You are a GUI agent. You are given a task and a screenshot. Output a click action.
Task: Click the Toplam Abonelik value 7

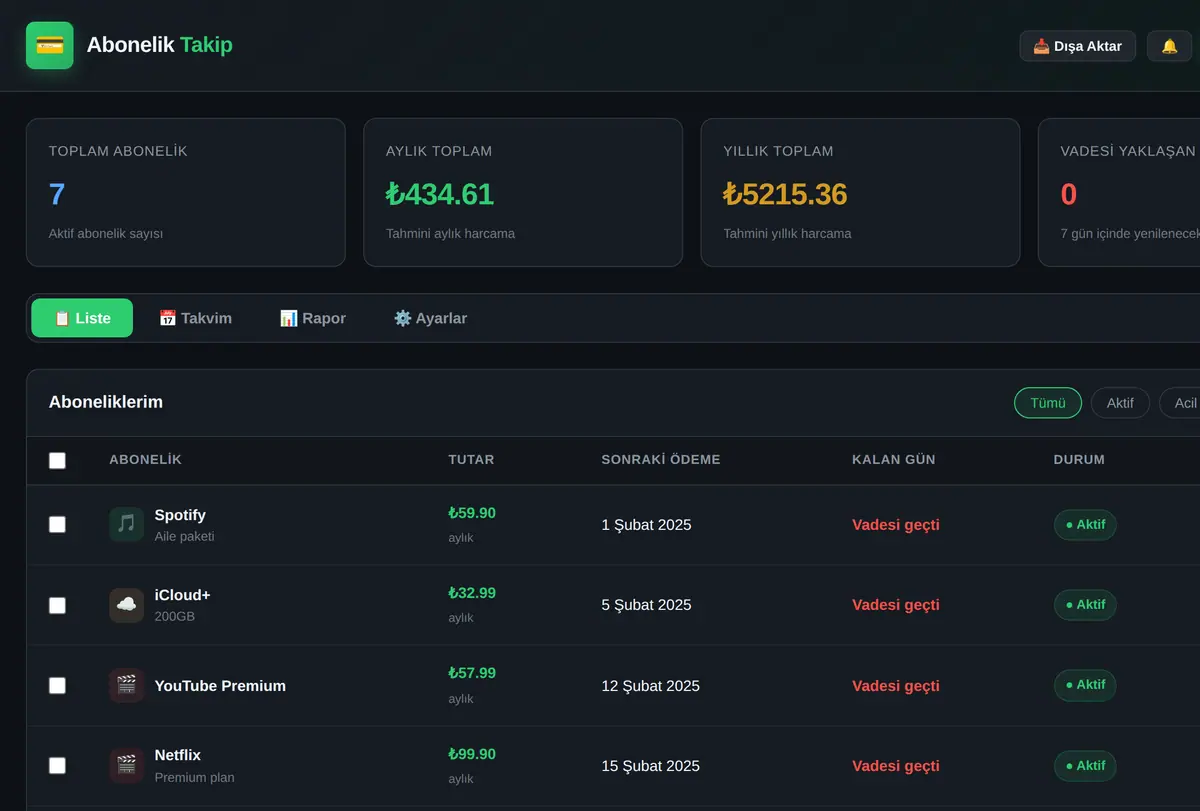(57, 194)
